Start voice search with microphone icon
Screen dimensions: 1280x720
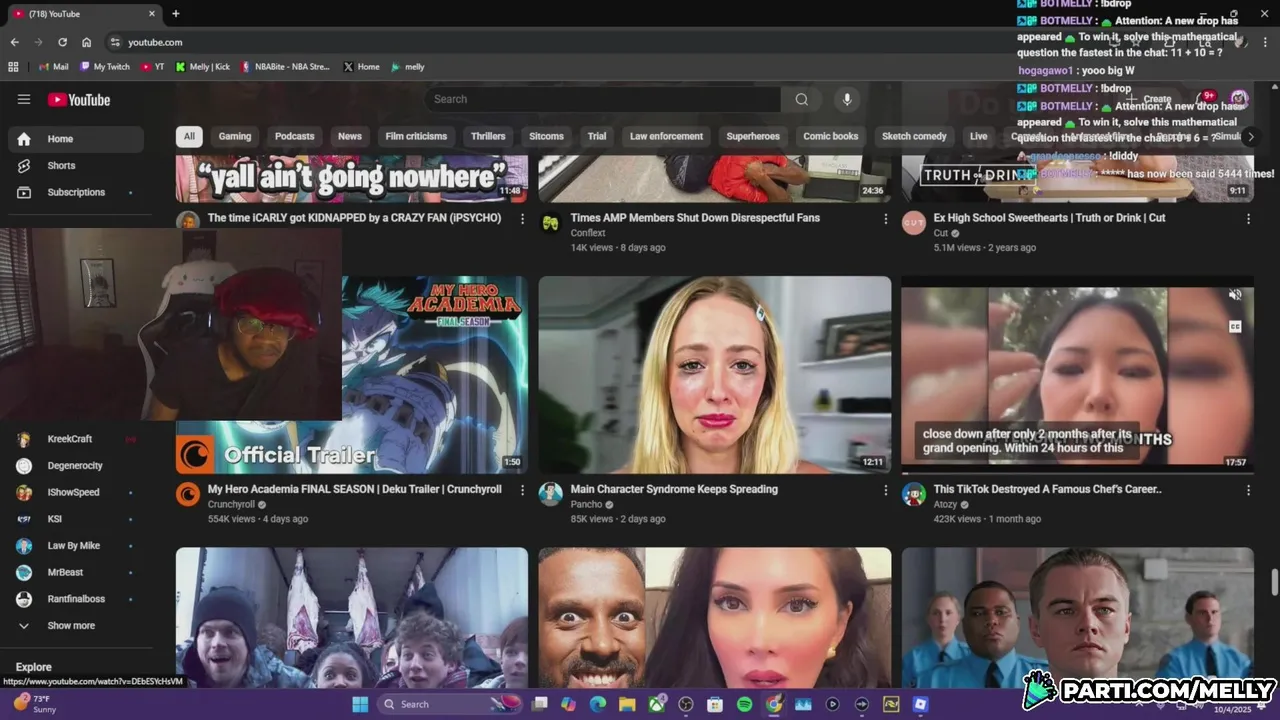tap(847, 99)
